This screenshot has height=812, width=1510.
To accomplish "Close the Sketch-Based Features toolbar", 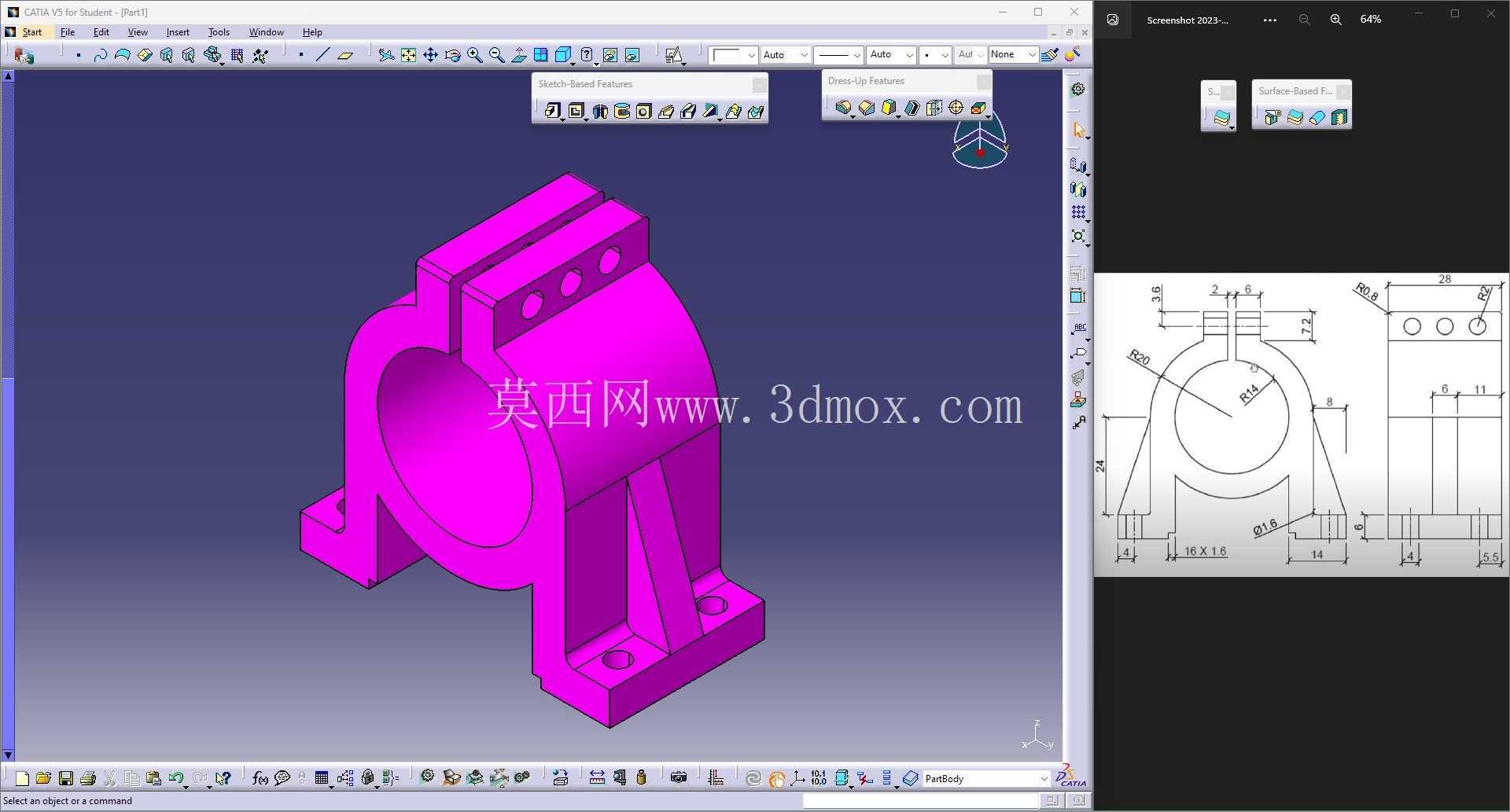I will point(759,84).
